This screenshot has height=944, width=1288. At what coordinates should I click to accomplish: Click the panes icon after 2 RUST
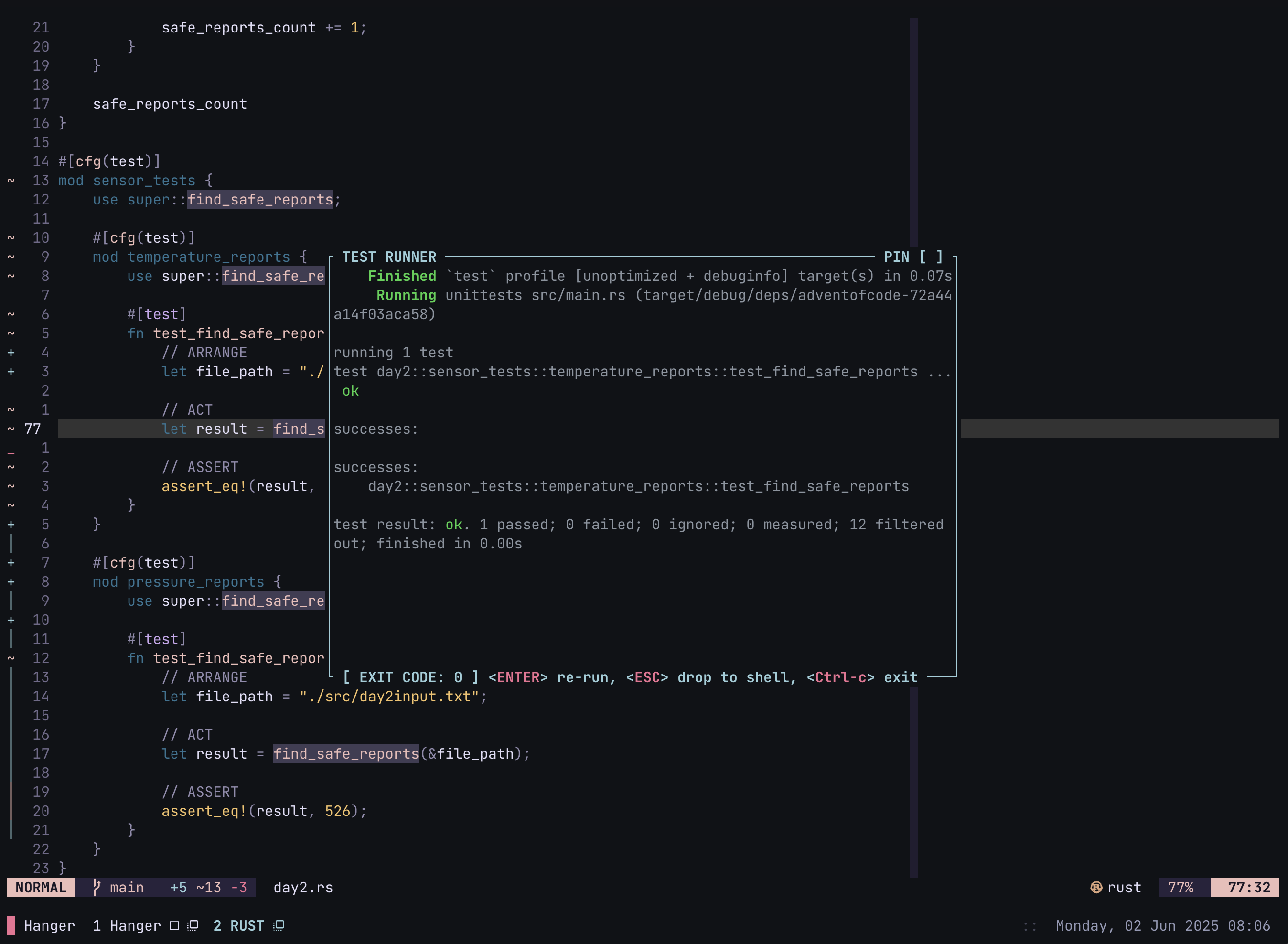pos(278,925)
